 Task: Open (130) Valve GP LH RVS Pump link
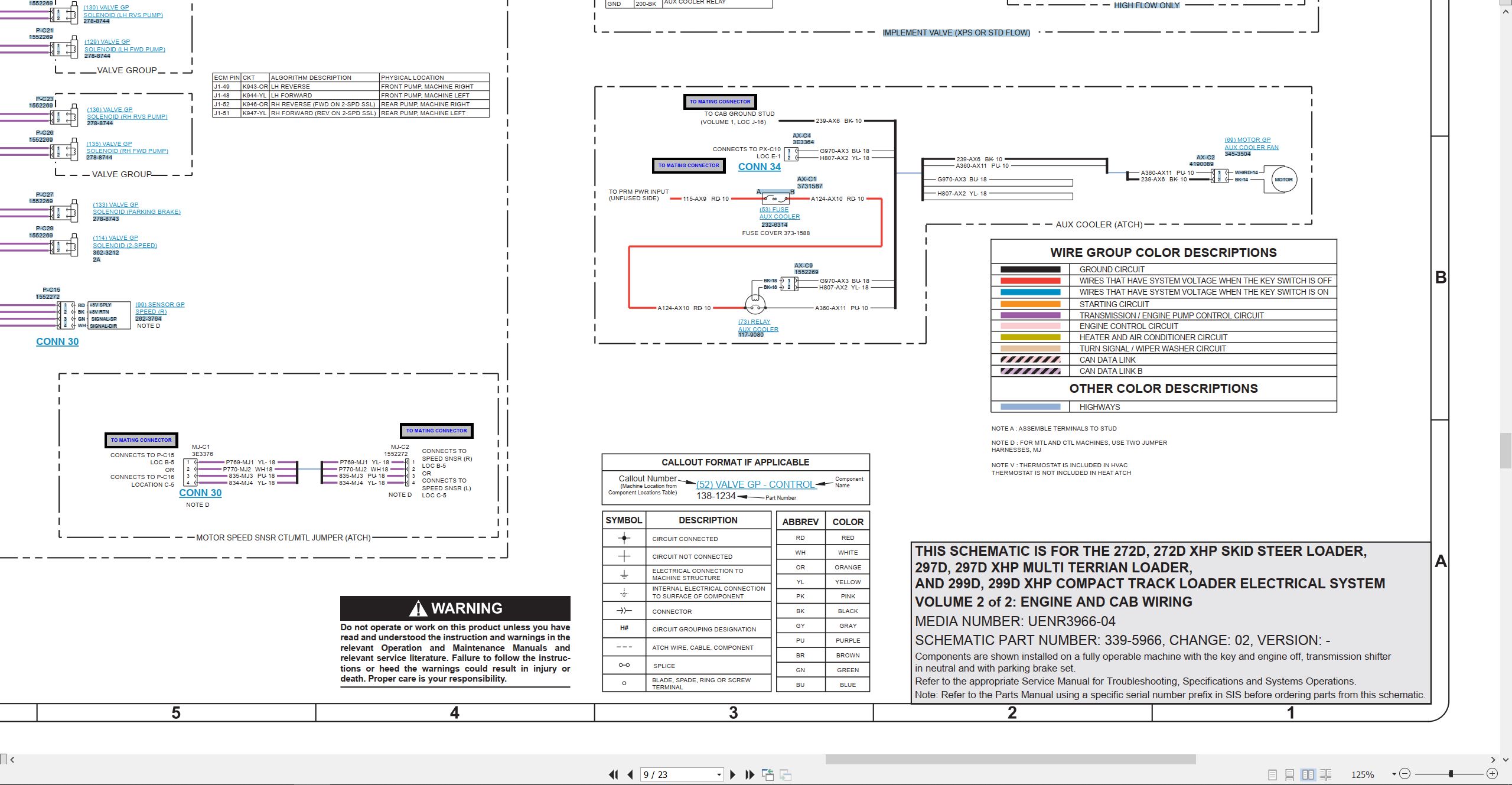coord(123,11)
